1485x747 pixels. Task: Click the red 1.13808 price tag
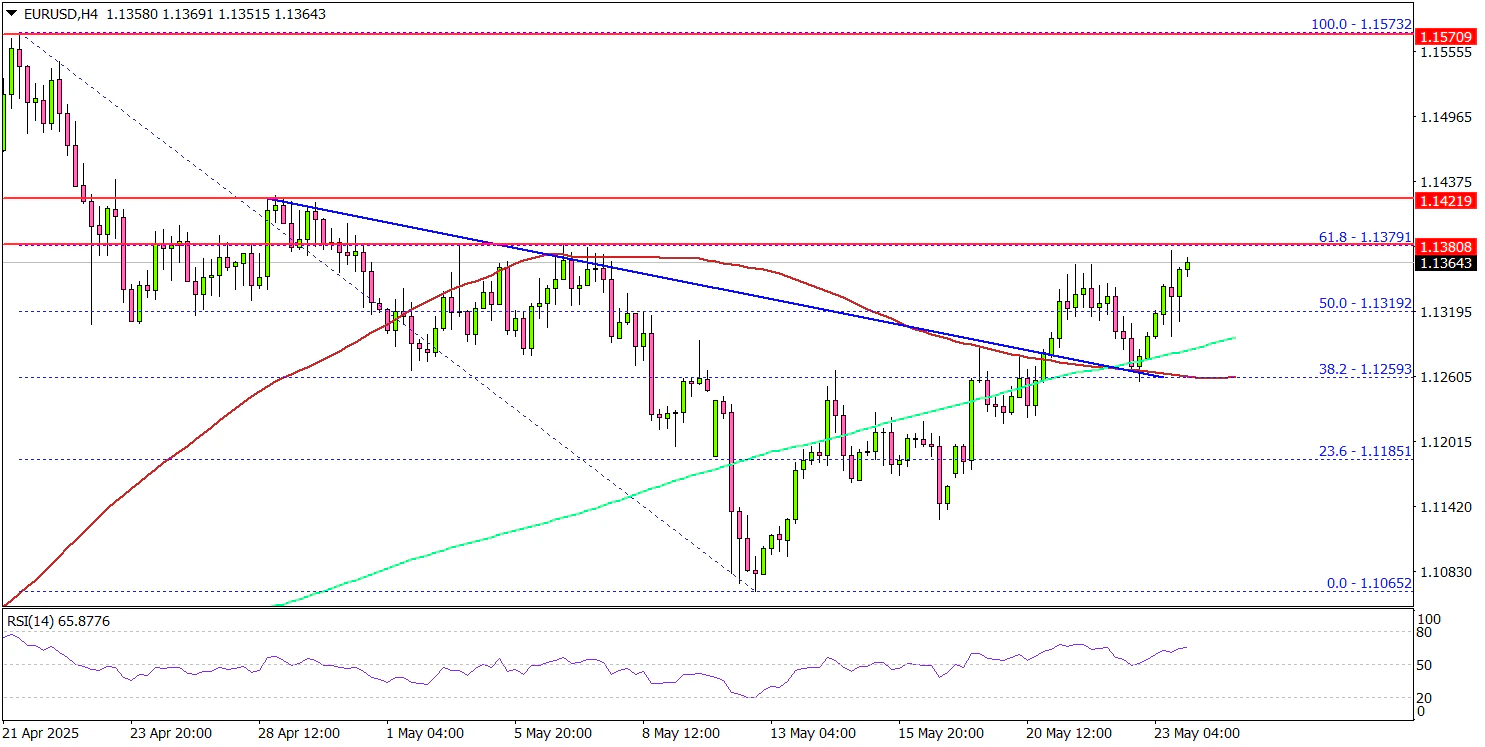(1448, 246)
